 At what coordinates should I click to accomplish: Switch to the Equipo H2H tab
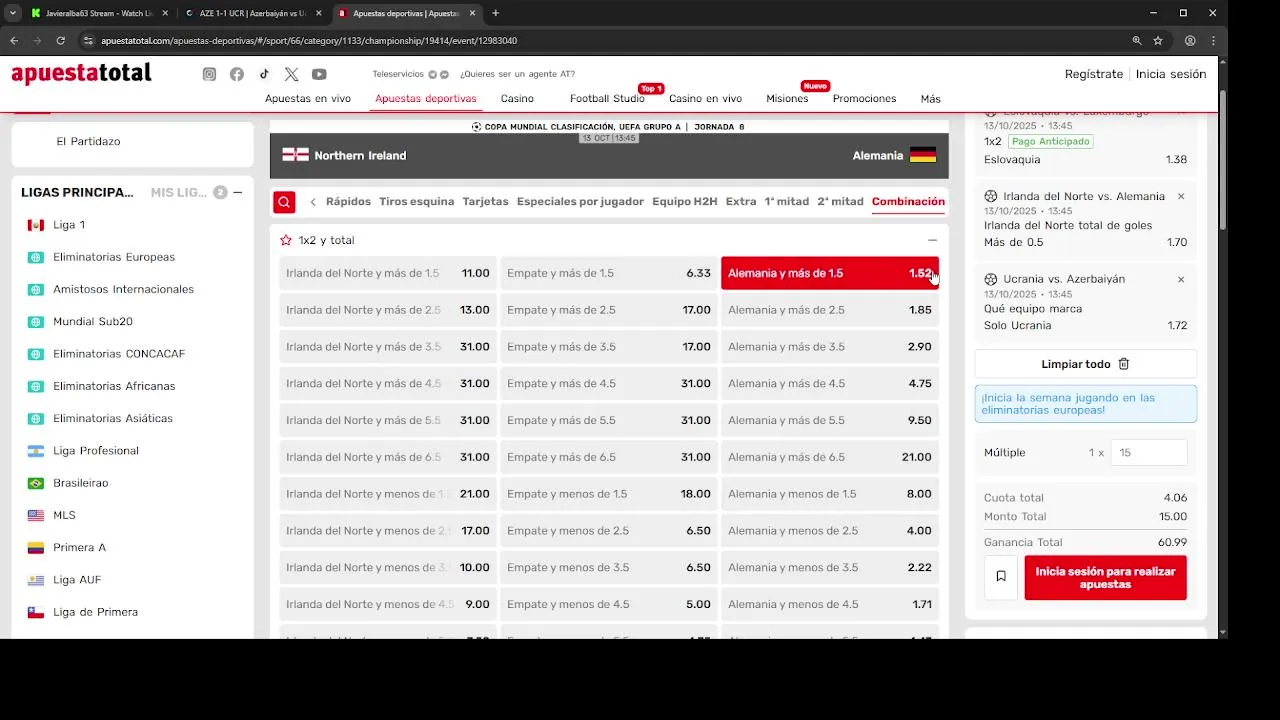tap(685, 202)
